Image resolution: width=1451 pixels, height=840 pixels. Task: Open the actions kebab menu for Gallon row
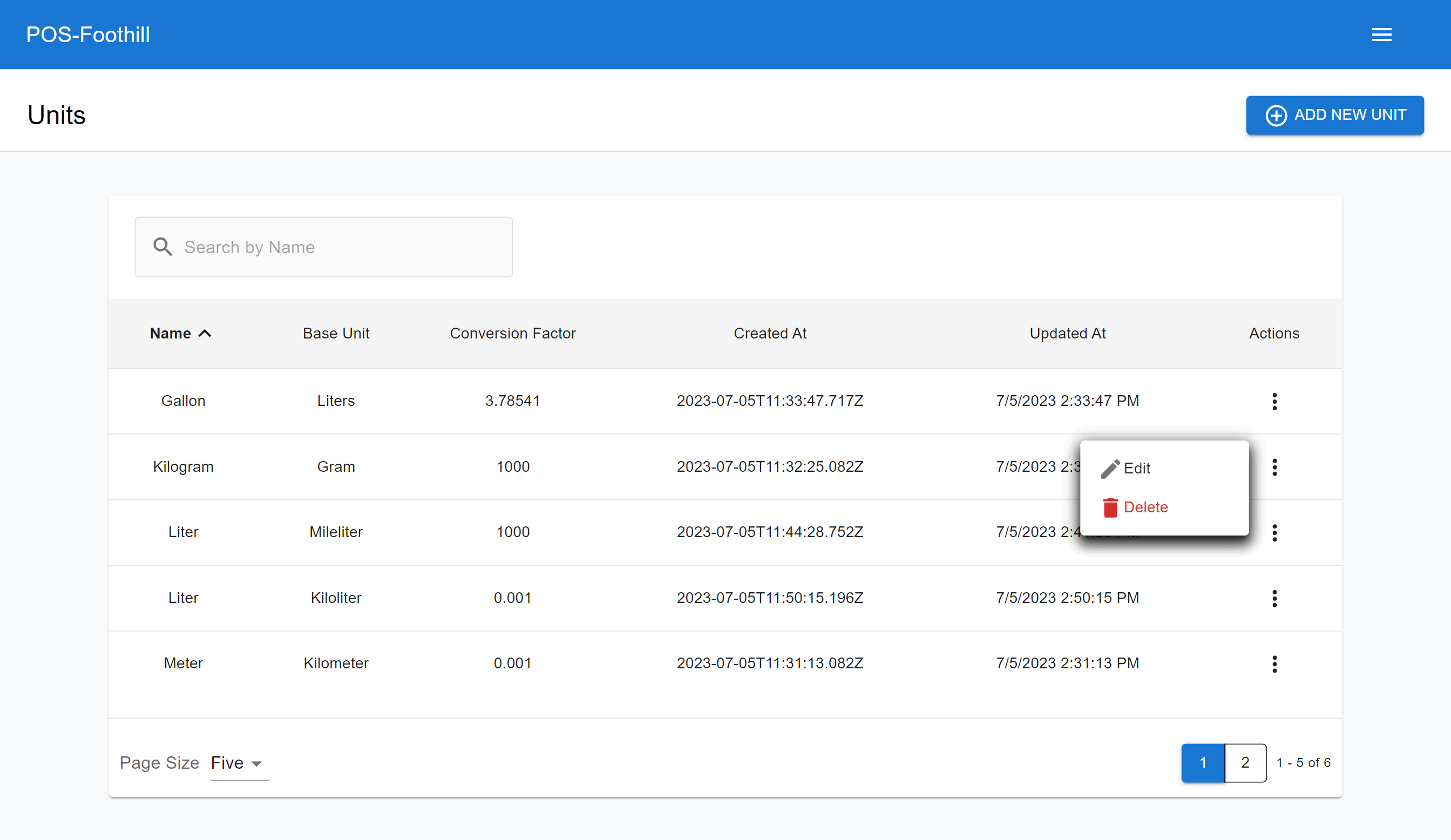pos(1275,401)
